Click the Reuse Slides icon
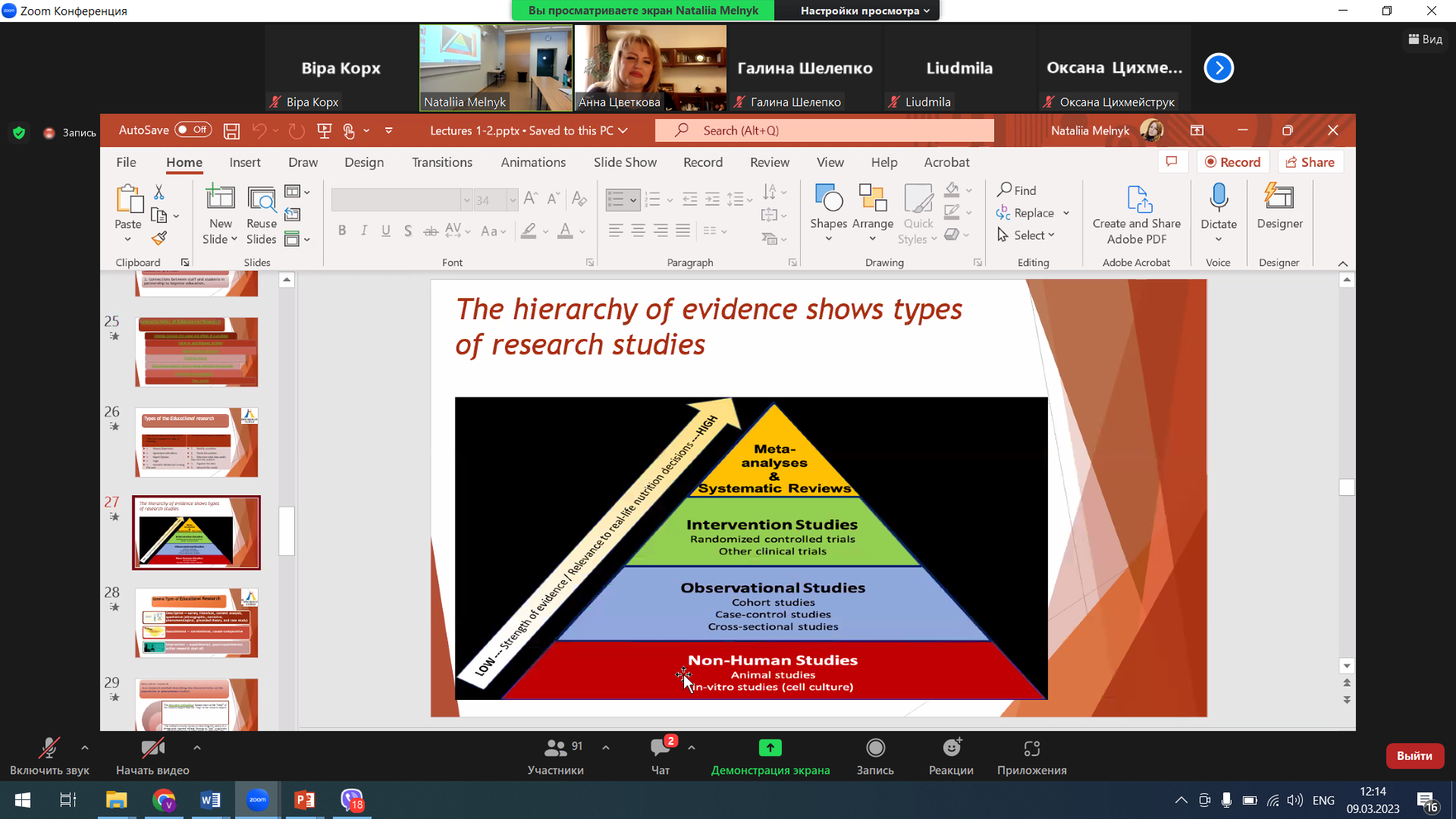Image resolution: width=1456 pixels, height=819 pixels. click(262, 199)
